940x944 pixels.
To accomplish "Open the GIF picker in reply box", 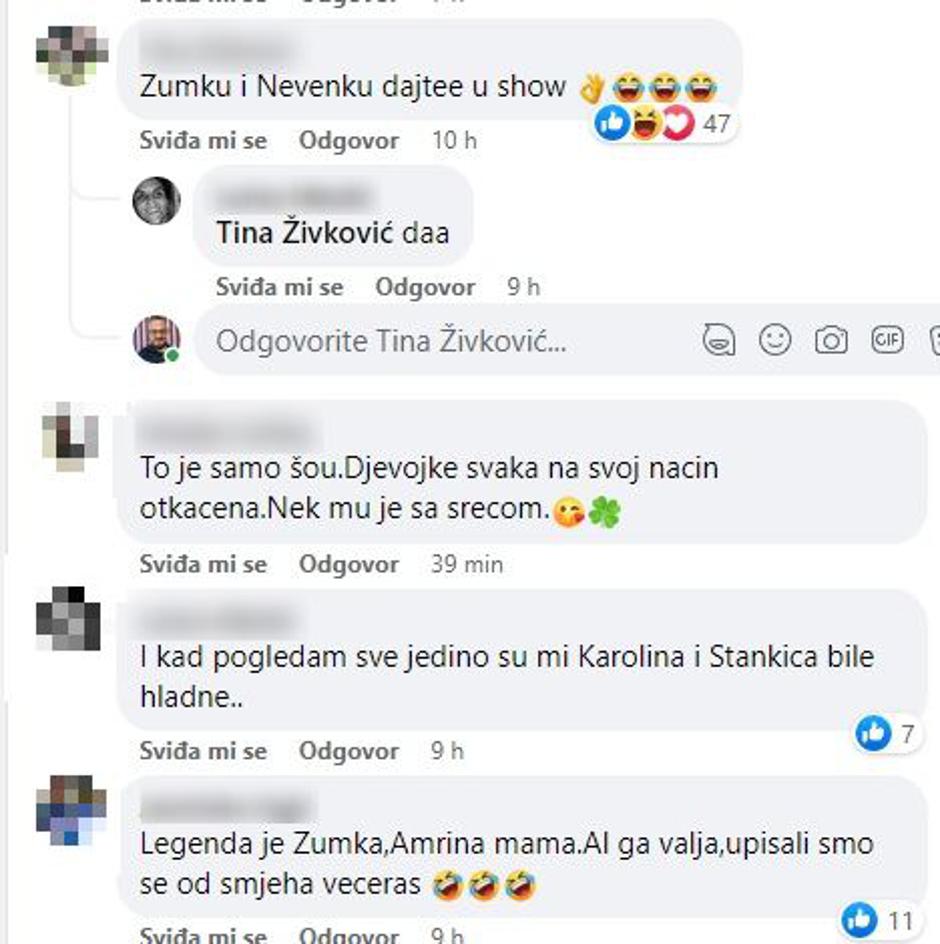I will pos(887,340).
